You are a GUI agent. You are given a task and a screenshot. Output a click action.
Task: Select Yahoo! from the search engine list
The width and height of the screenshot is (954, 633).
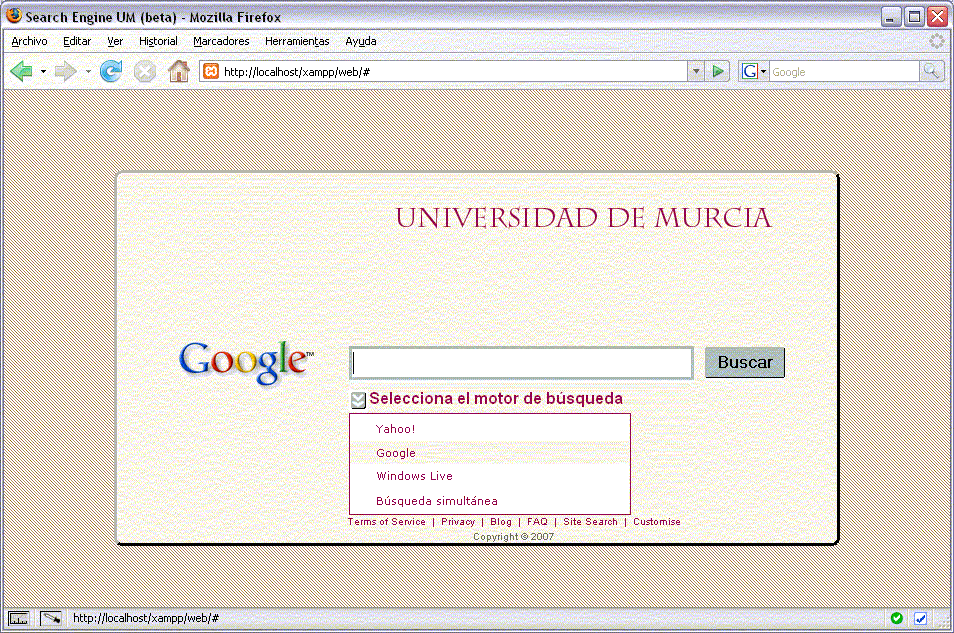(395, 429)
